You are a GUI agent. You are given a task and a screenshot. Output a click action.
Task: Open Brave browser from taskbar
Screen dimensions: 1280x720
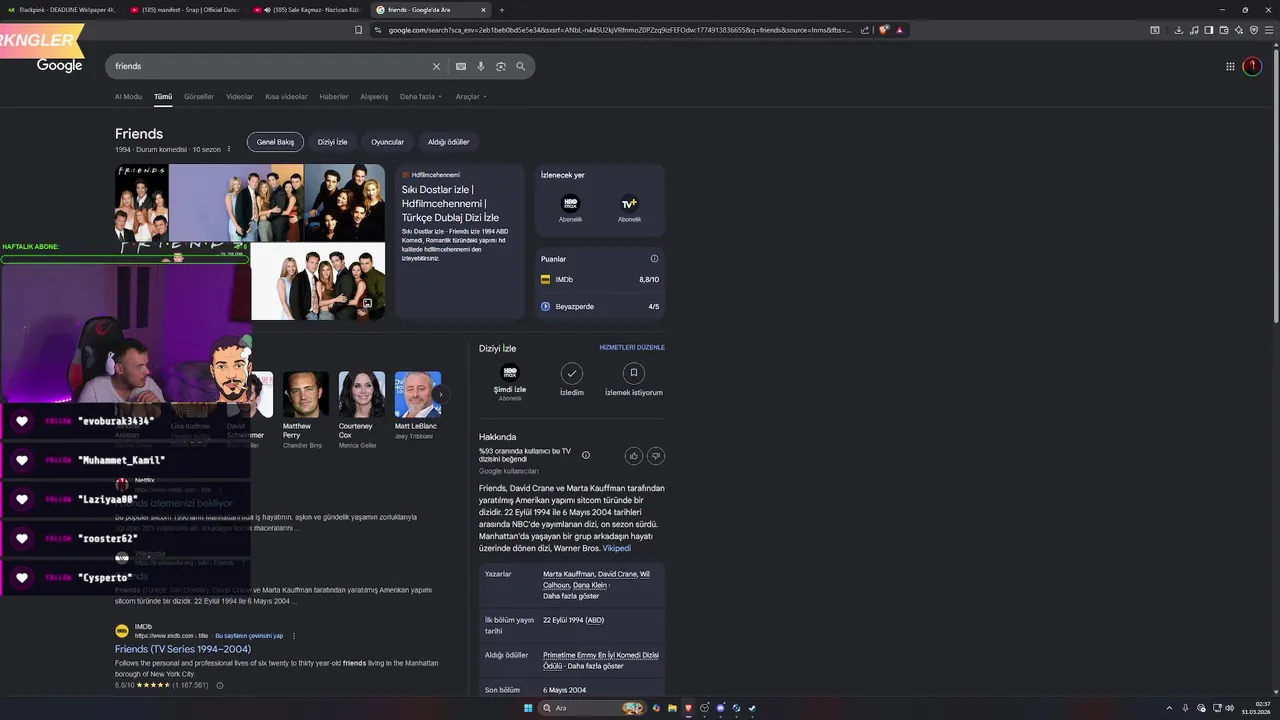(688, 708)
